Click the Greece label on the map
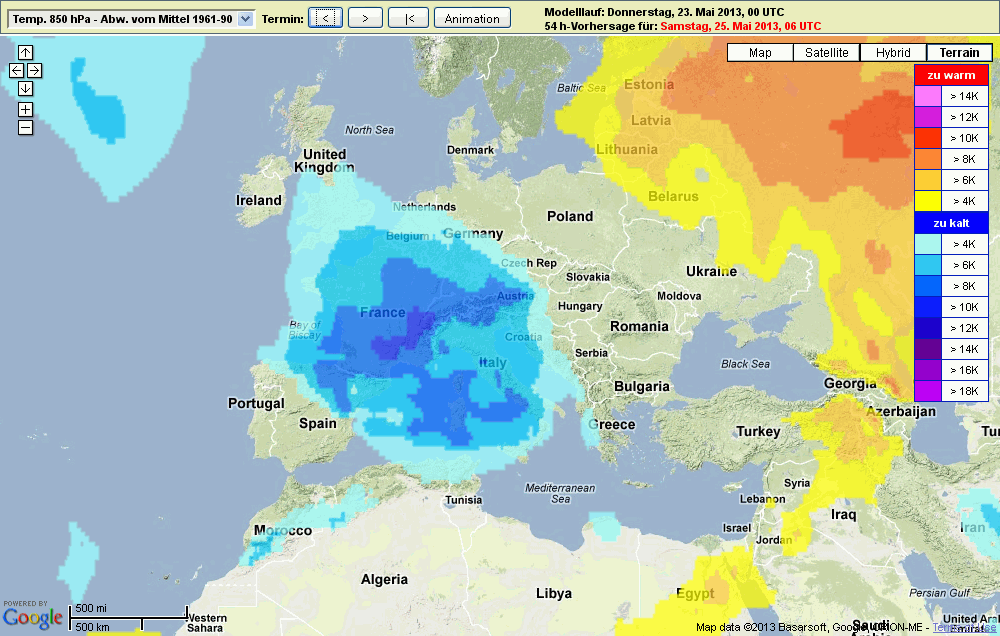Viewport: 1000px width, 636px height. point(612,424)
